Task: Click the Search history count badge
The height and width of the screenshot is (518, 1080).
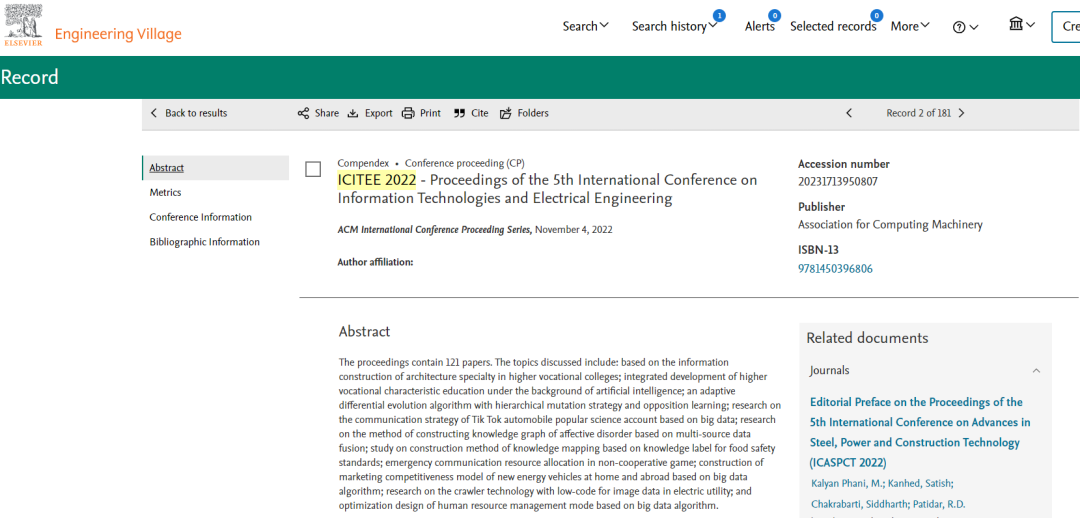Action: 718,15
